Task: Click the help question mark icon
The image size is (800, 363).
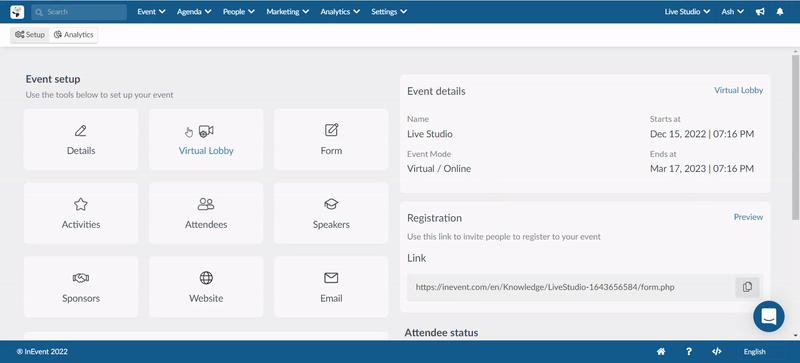Action: pyautogui.click(x=689, y=352)
